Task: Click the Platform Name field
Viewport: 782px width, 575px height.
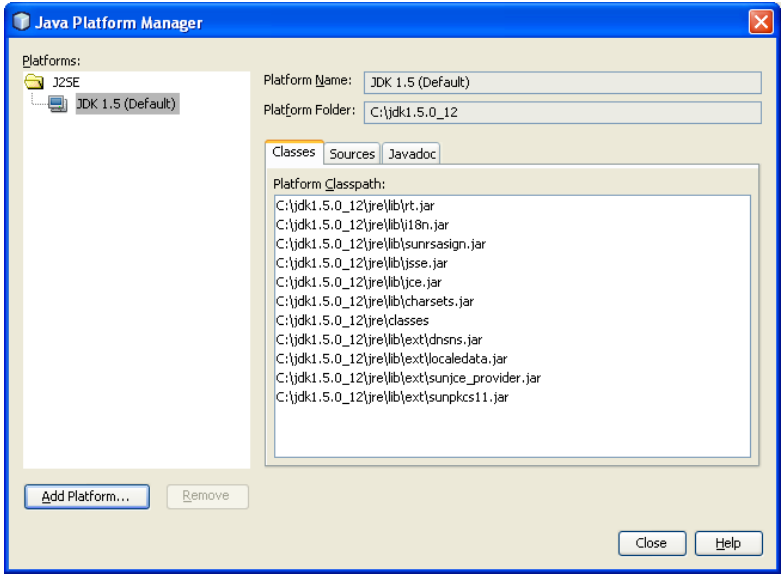Action: point(563,82)
